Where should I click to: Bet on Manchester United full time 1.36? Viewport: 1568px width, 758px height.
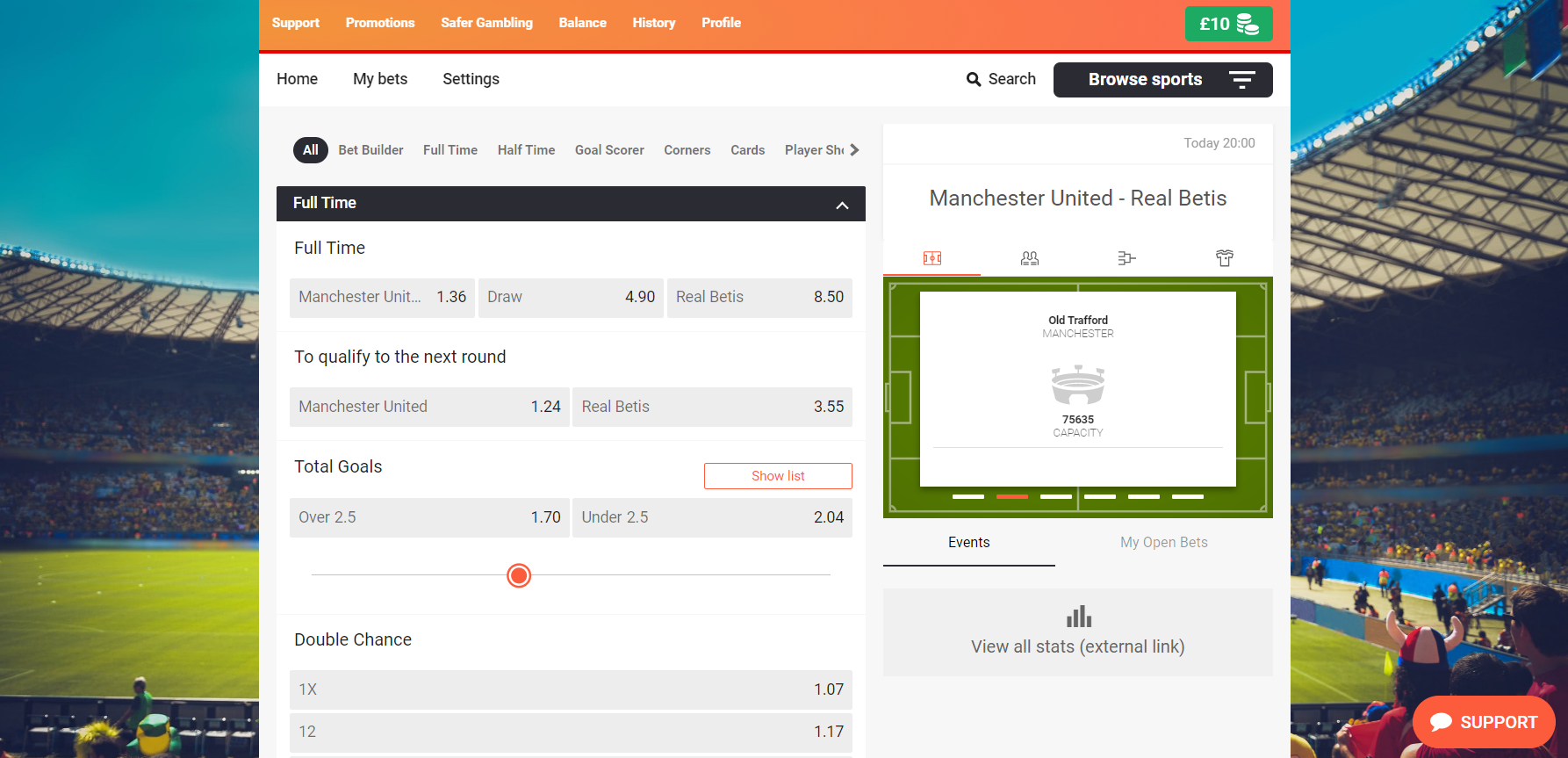(x=383, y=298)
